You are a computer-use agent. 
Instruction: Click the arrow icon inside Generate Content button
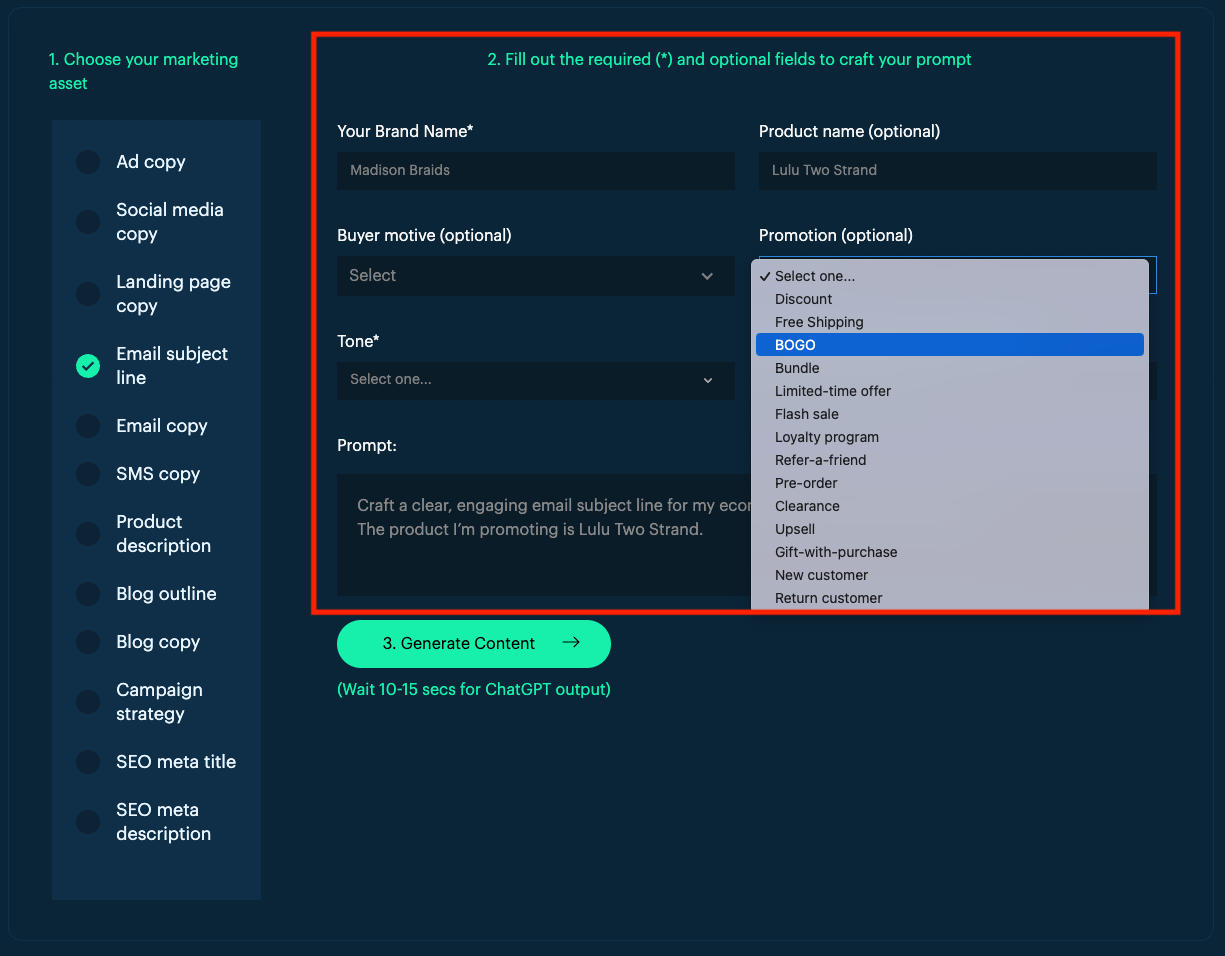click(572, 643)
